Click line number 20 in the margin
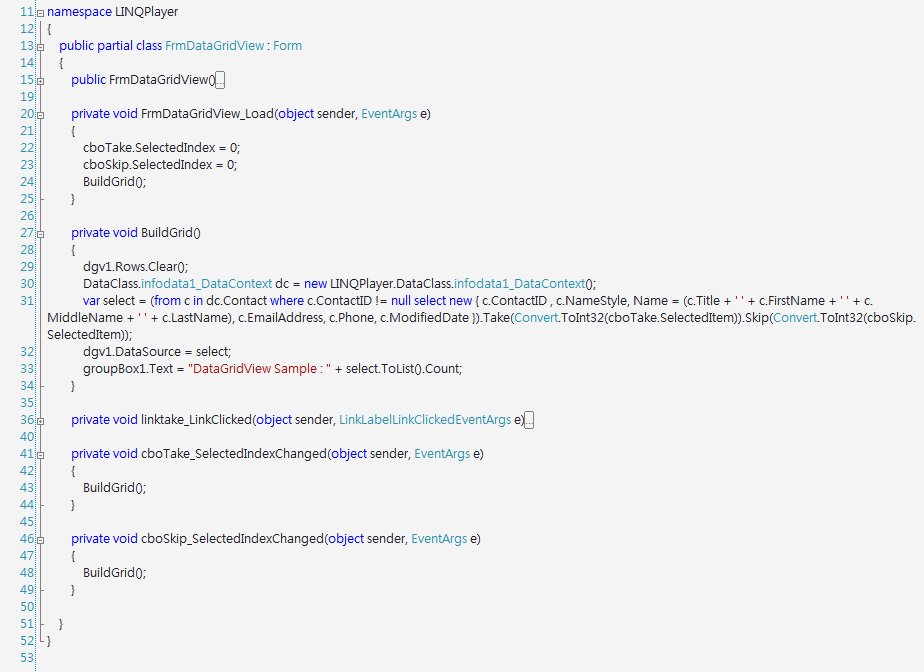The image size is (924, 672). (x=27, y=114)
